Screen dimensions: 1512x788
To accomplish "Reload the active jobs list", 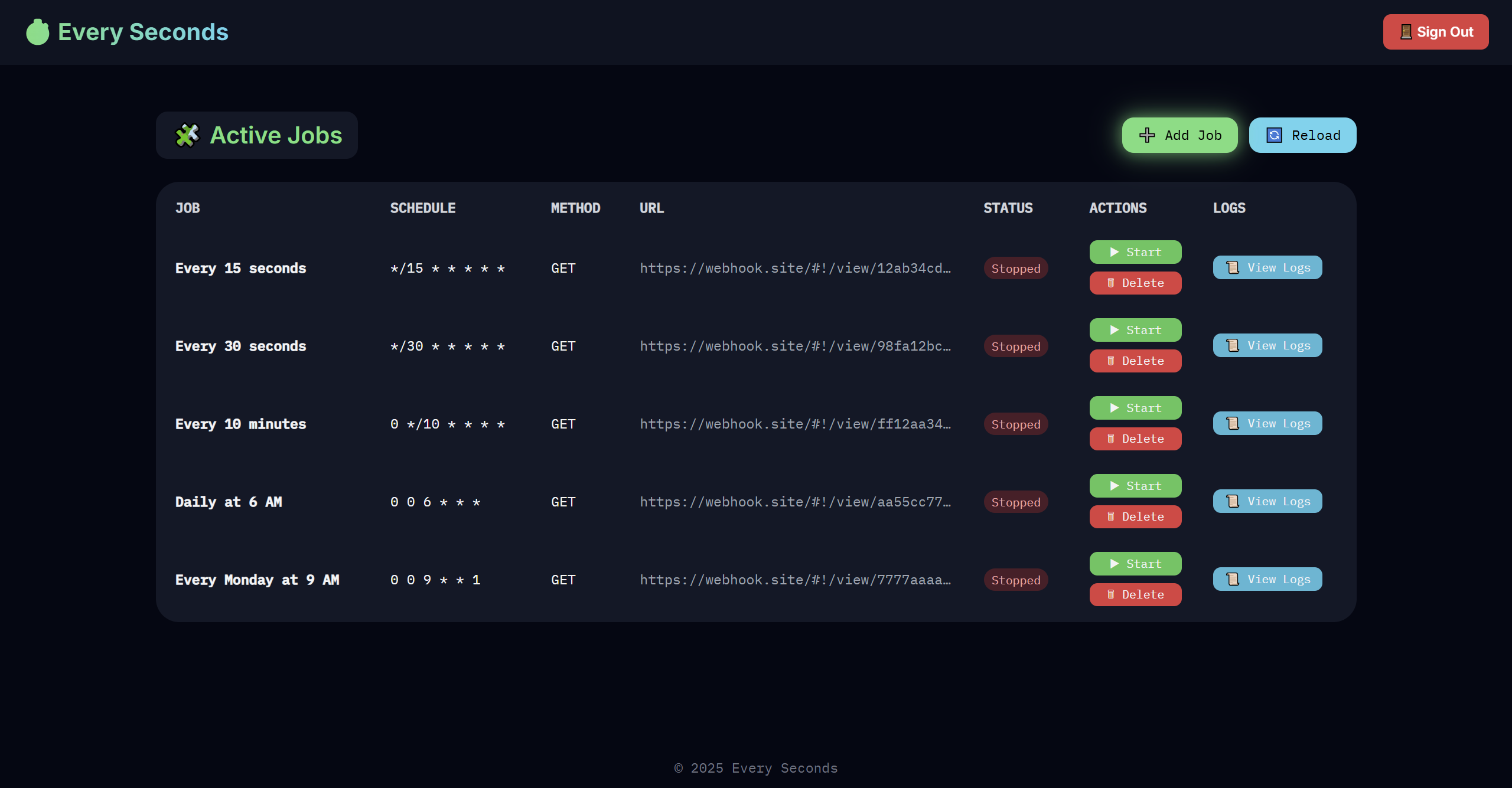I will tap(1302, 135).
